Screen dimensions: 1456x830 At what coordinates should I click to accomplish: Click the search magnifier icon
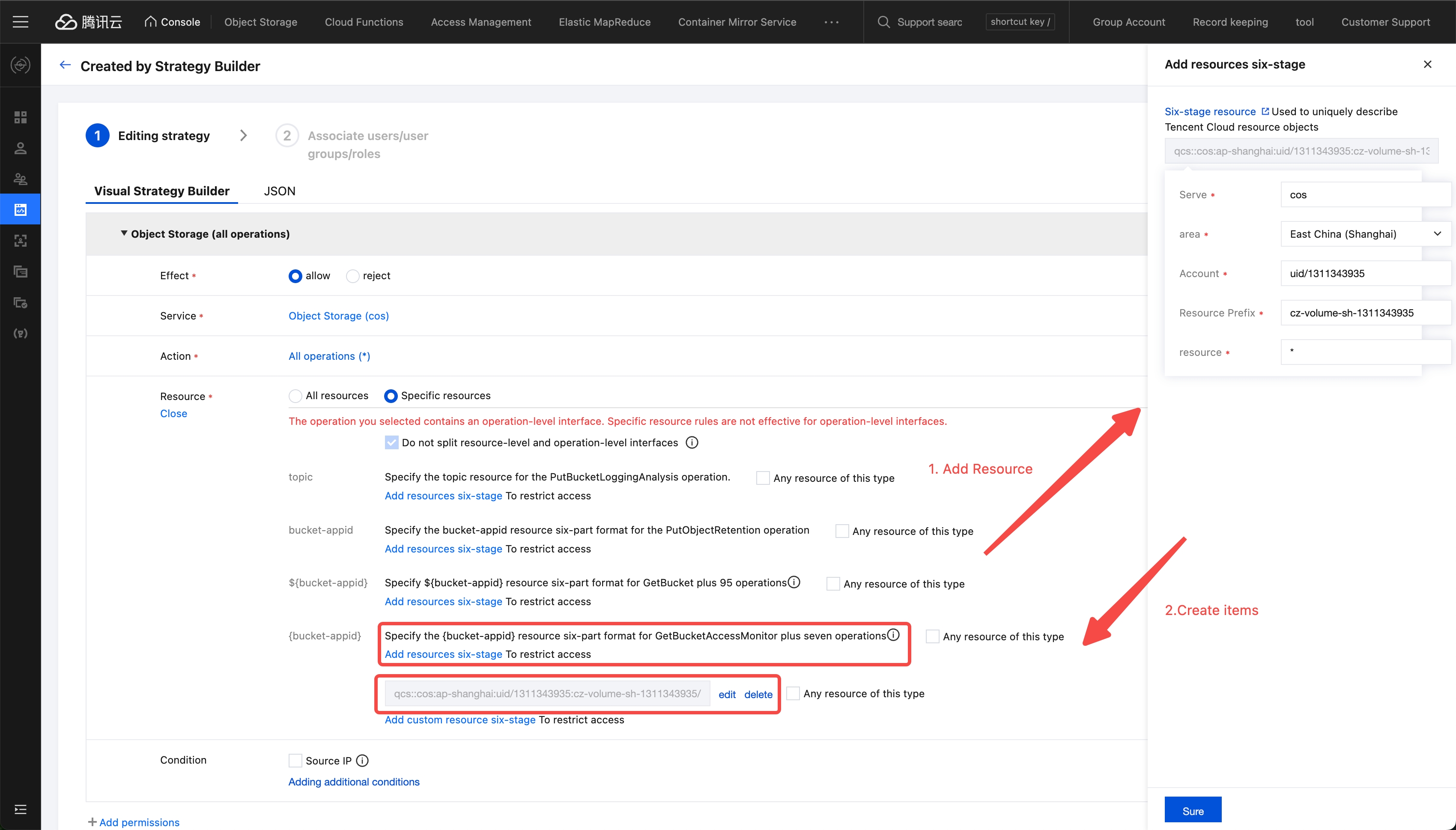(x=883, y=22)
